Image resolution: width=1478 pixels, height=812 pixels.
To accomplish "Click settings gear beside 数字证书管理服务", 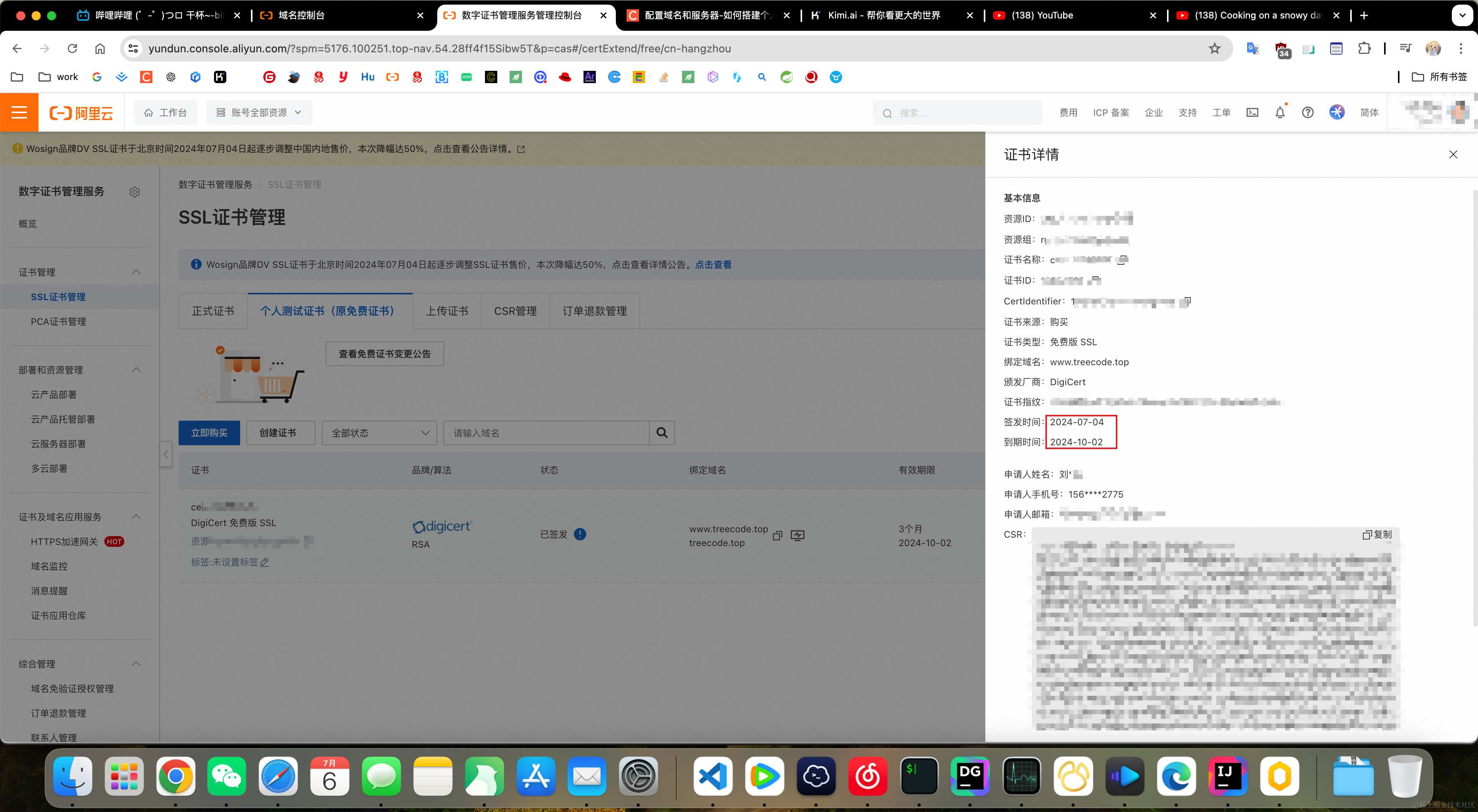I will point(135,192).
